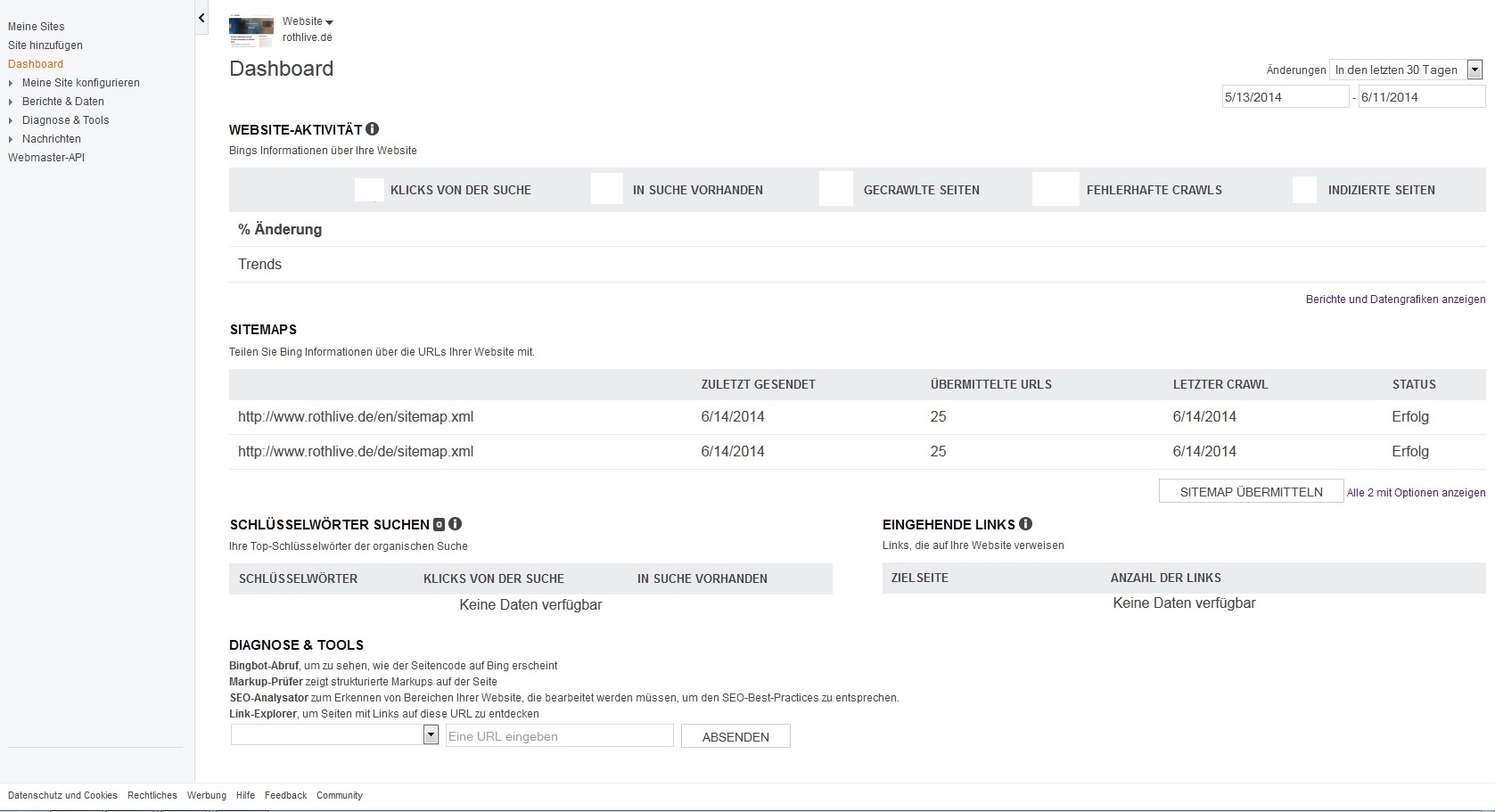
Task: Click the Trends row label
Action: point(259,265)
